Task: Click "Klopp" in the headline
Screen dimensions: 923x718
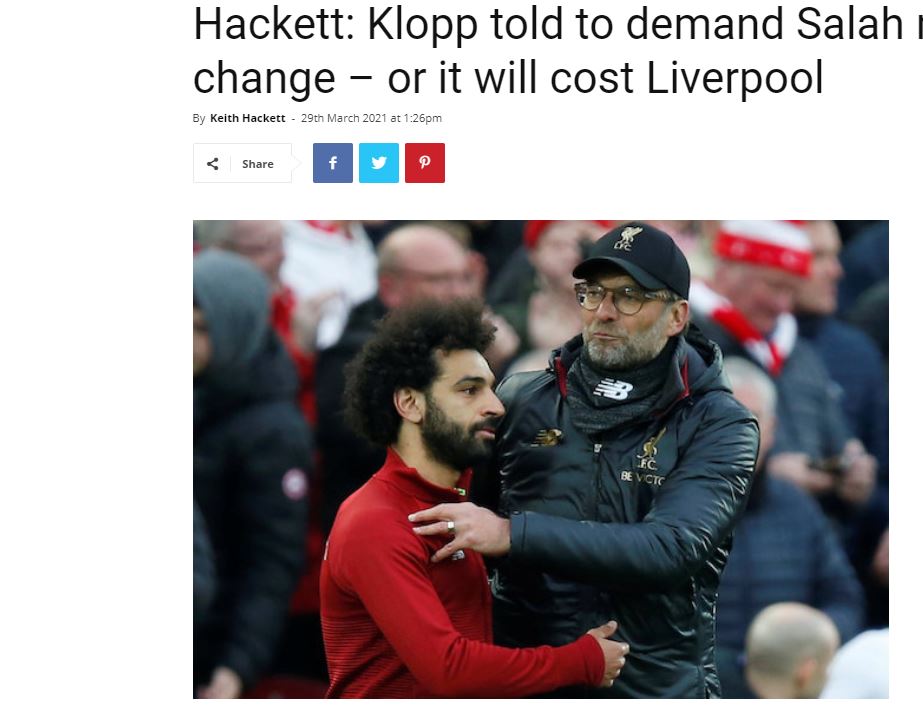Action: click(x=422, y=25)
